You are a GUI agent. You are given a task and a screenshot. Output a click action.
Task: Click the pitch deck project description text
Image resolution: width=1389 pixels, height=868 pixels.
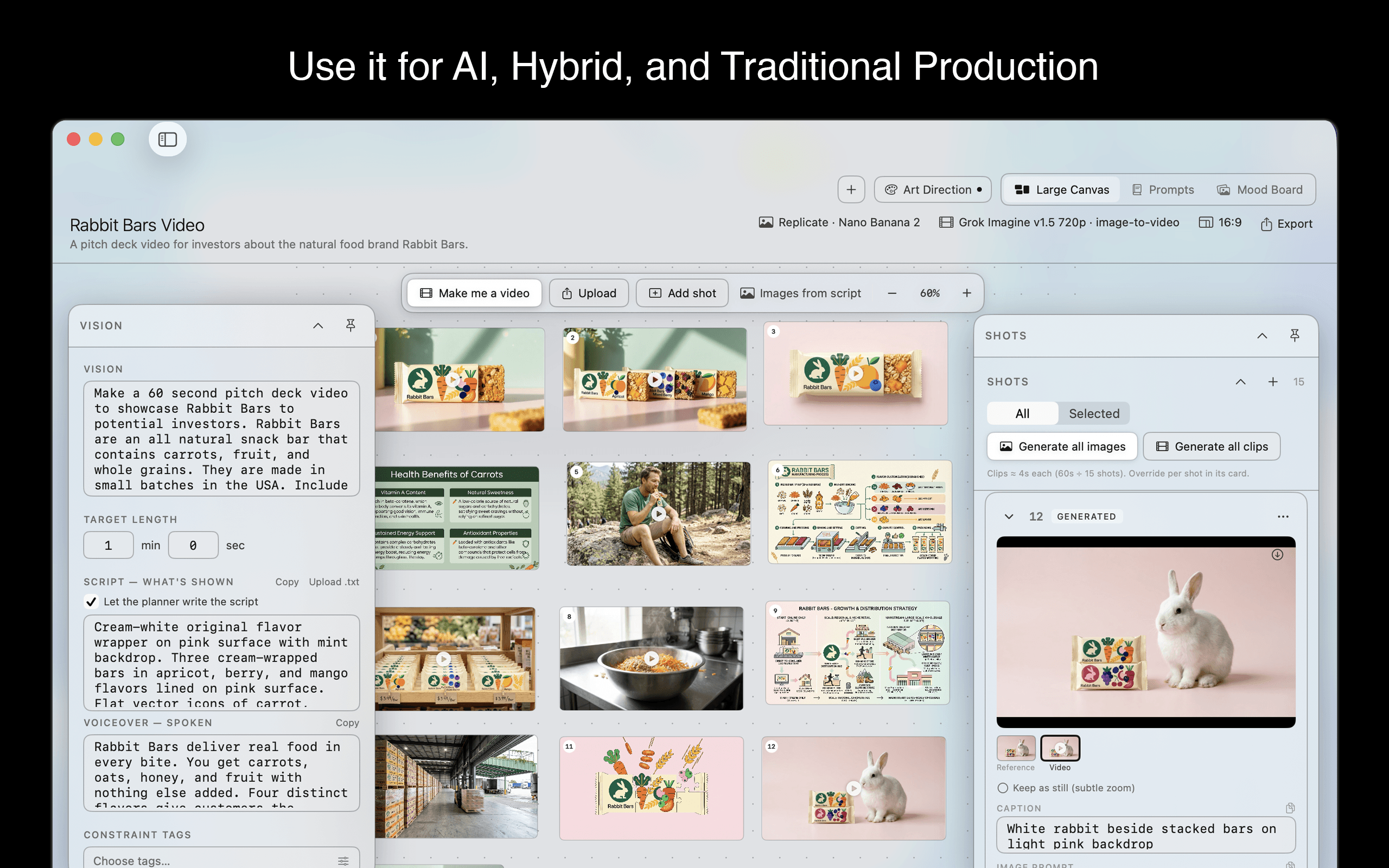point(269,245)
